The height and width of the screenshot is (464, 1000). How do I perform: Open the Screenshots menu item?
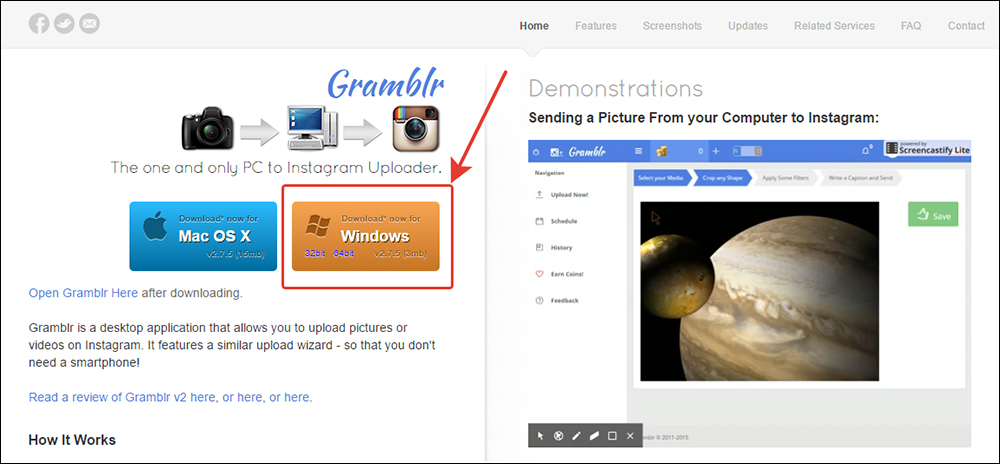[672, 26]
